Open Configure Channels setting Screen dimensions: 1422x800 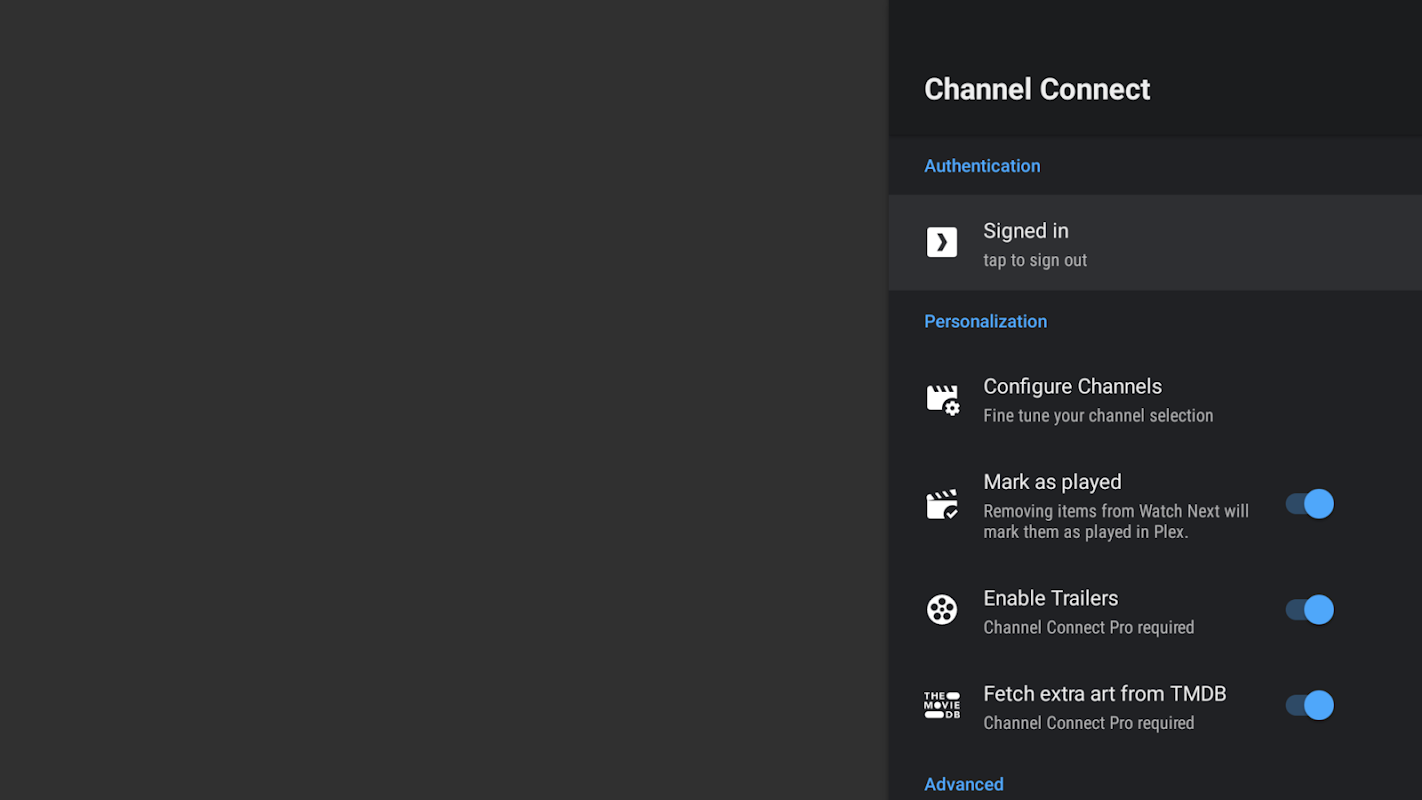(x=1155, y=400)
